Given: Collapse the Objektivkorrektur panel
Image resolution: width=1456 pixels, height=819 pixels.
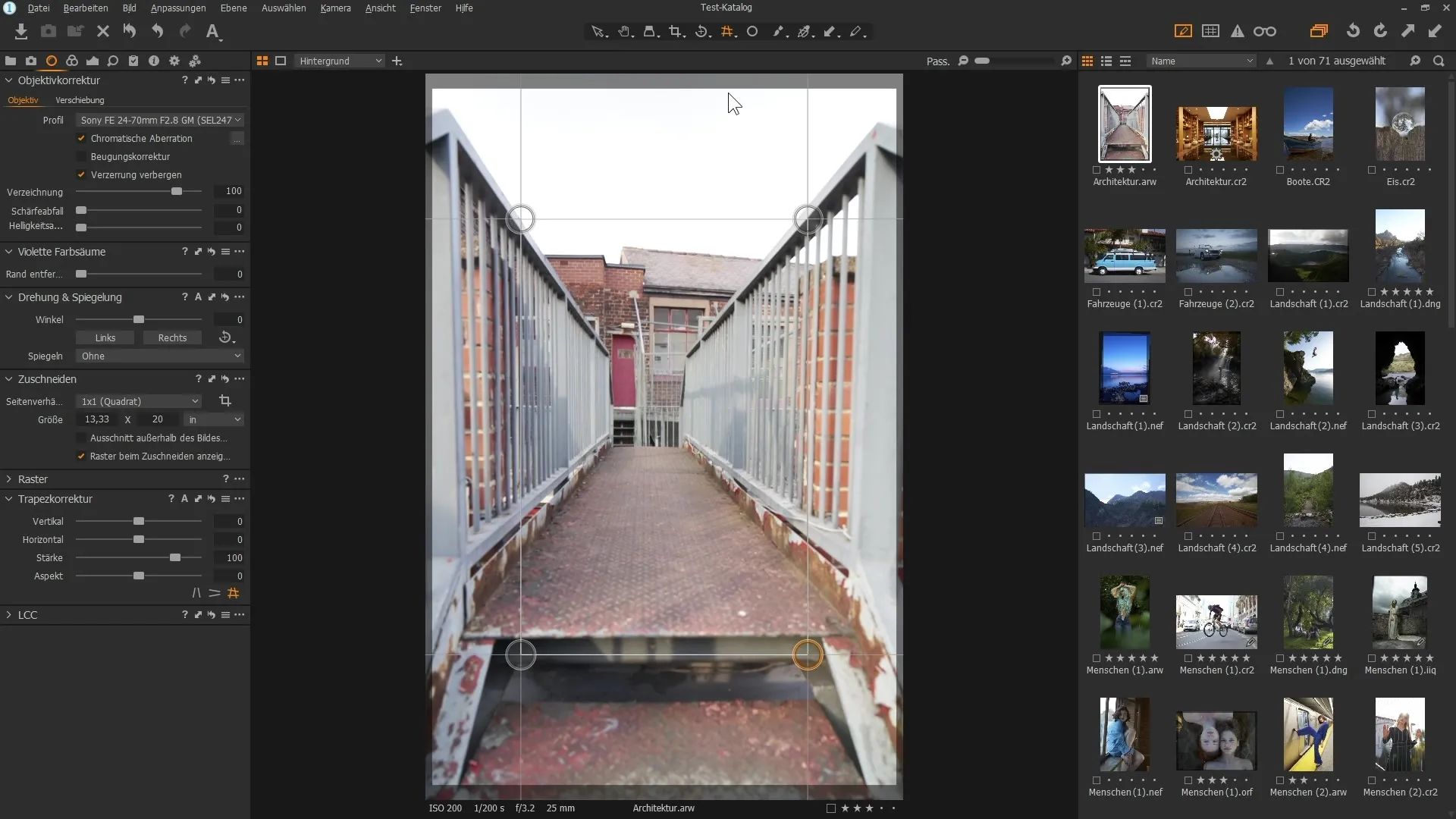Looking at the screenshot, I should (9, 80).
